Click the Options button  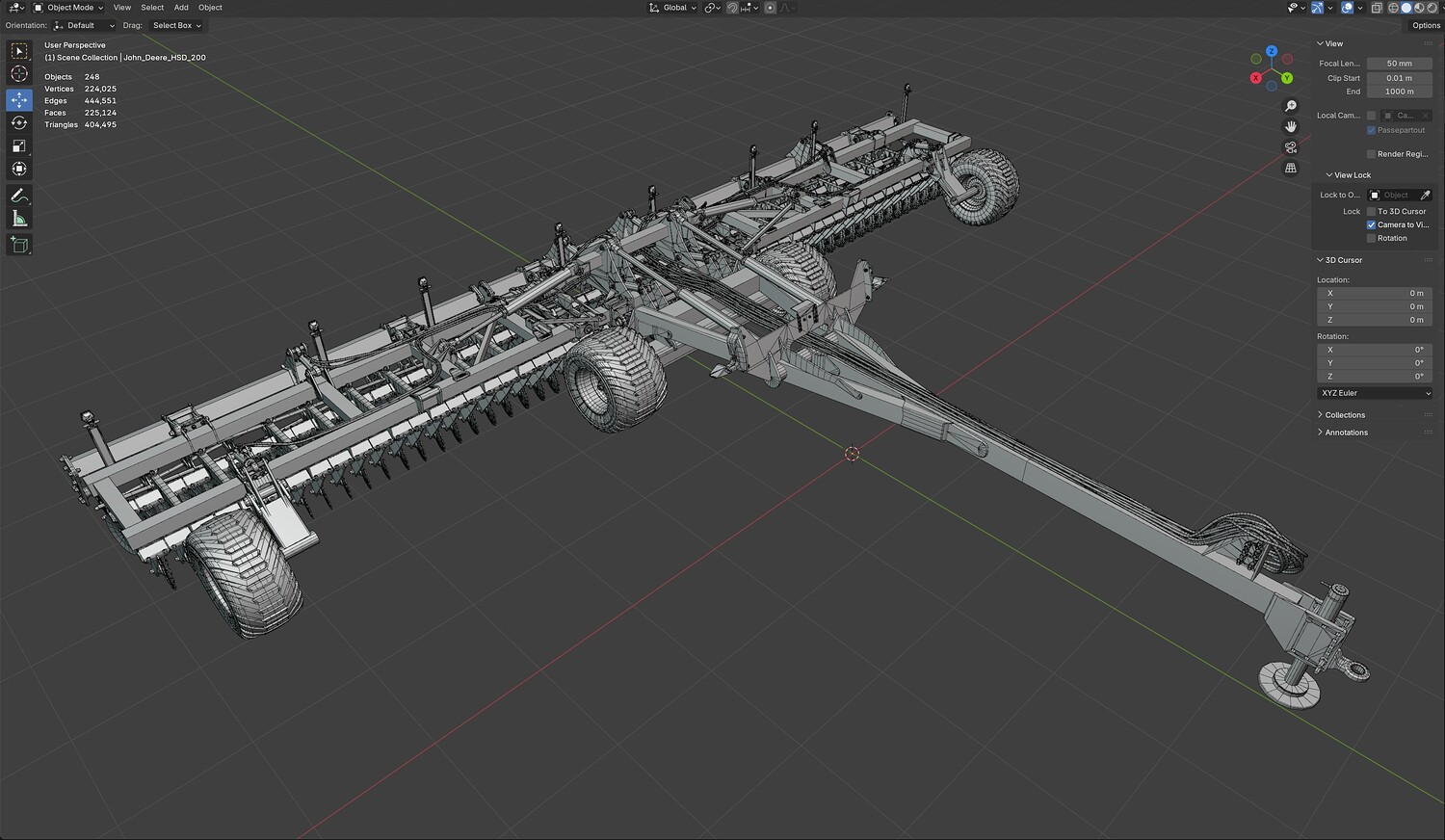click(x=1426, y=26)
